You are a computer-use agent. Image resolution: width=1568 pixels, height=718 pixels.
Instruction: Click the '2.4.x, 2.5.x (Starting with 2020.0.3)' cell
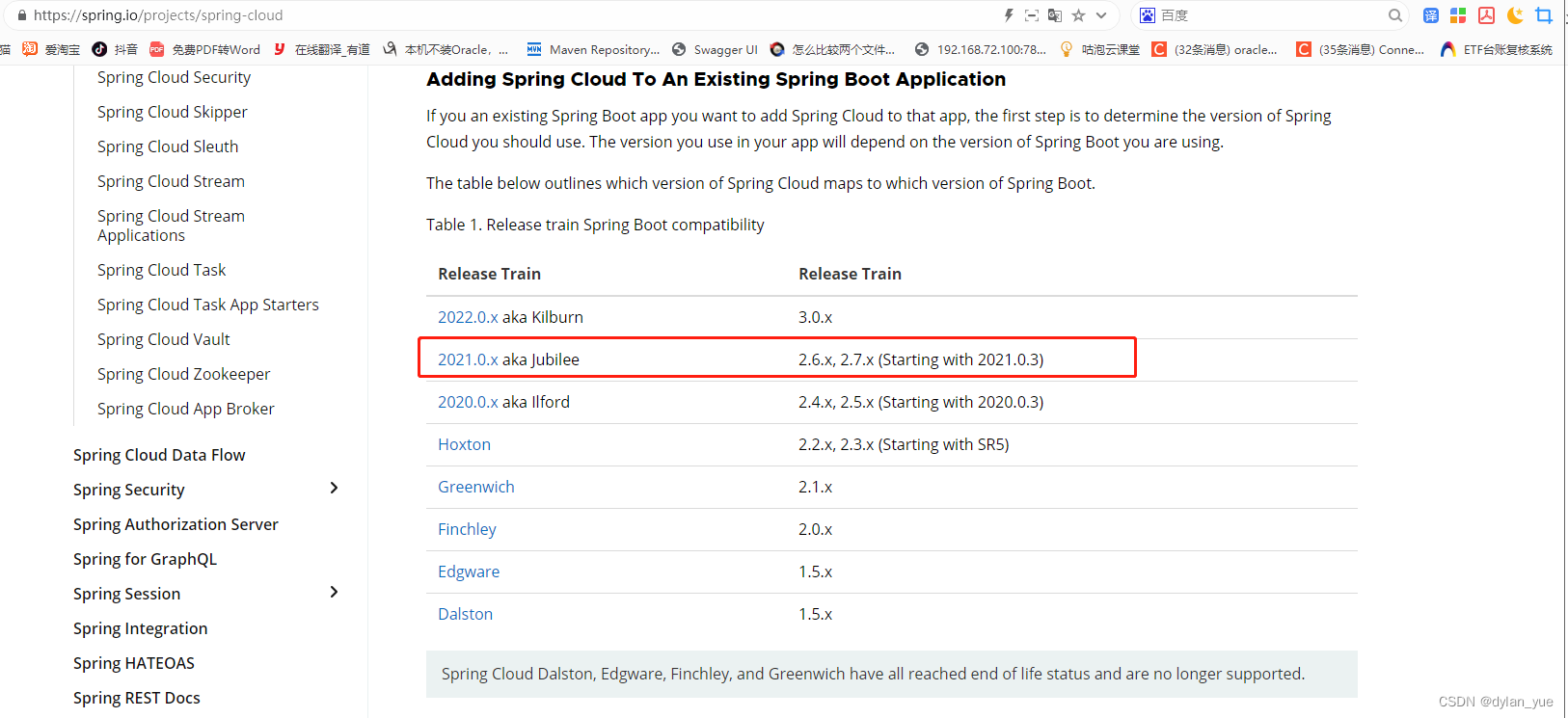pos(921,402)
